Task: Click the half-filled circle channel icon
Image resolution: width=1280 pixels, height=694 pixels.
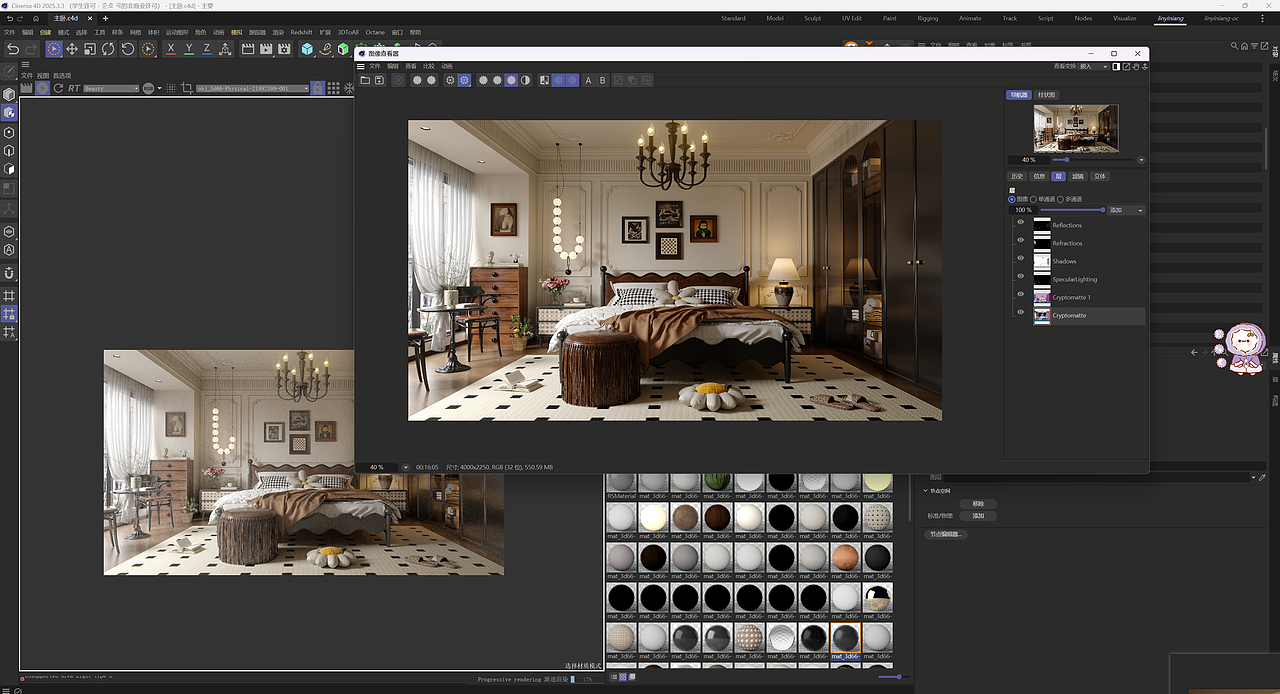Action: click(x=525, y=80)
